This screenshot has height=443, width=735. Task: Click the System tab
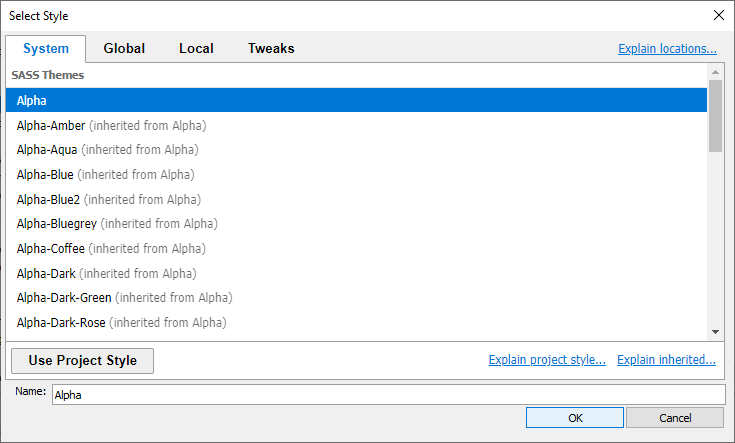tap(46, 49)
